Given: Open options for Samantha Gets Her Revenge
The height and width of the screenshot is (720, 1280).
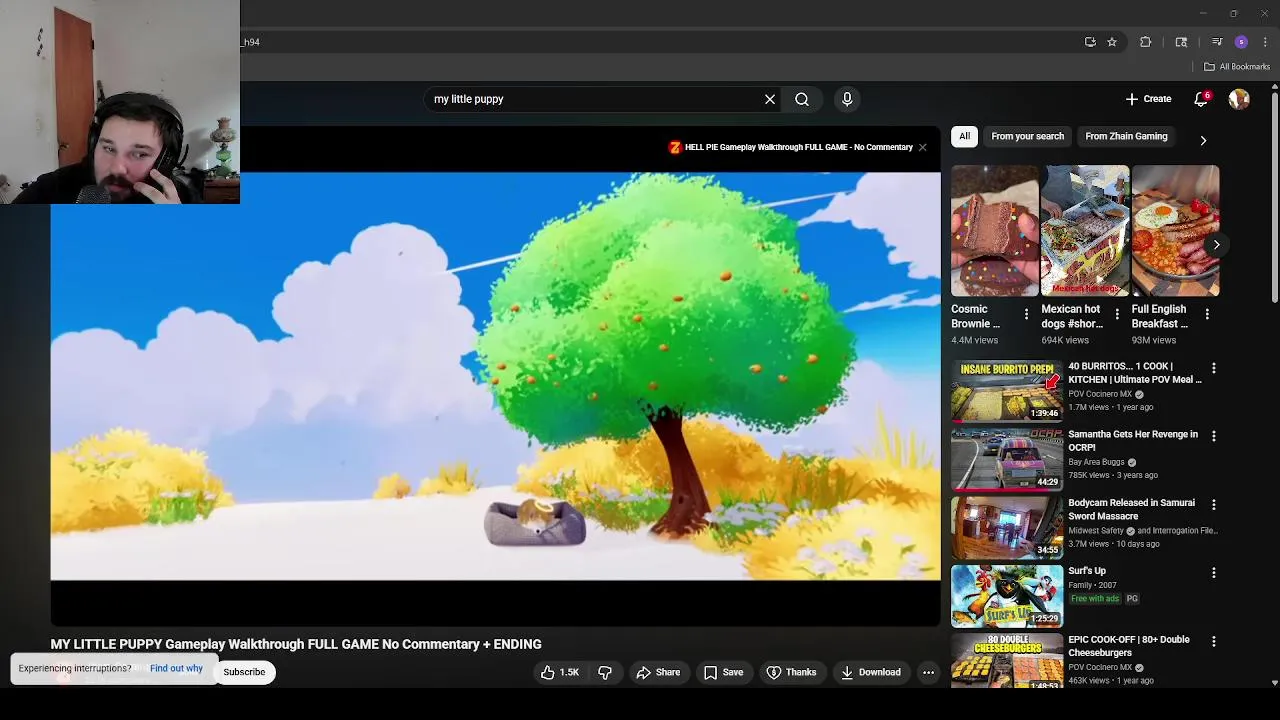Looking at the screenshot, I should 1214,436.
